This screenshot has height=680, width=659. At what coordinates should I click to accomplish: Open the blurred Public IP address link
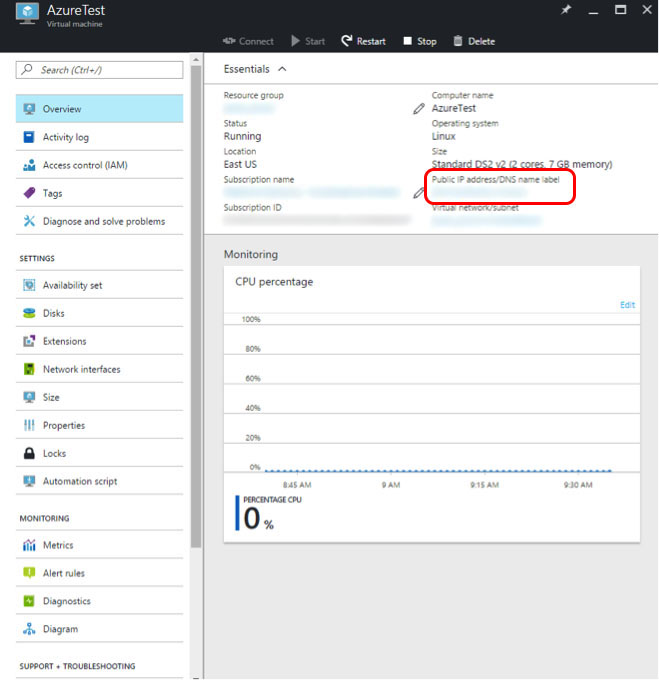click(479, 192)
